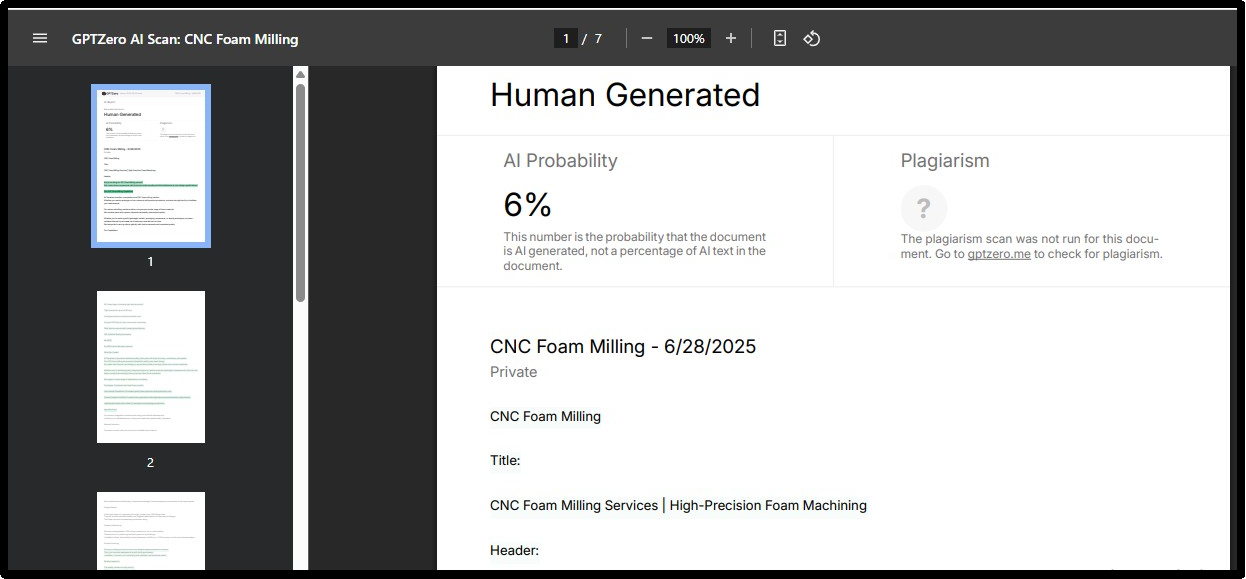
Task: Click the 100% zoom level field
Action: [x=689, y=38]
